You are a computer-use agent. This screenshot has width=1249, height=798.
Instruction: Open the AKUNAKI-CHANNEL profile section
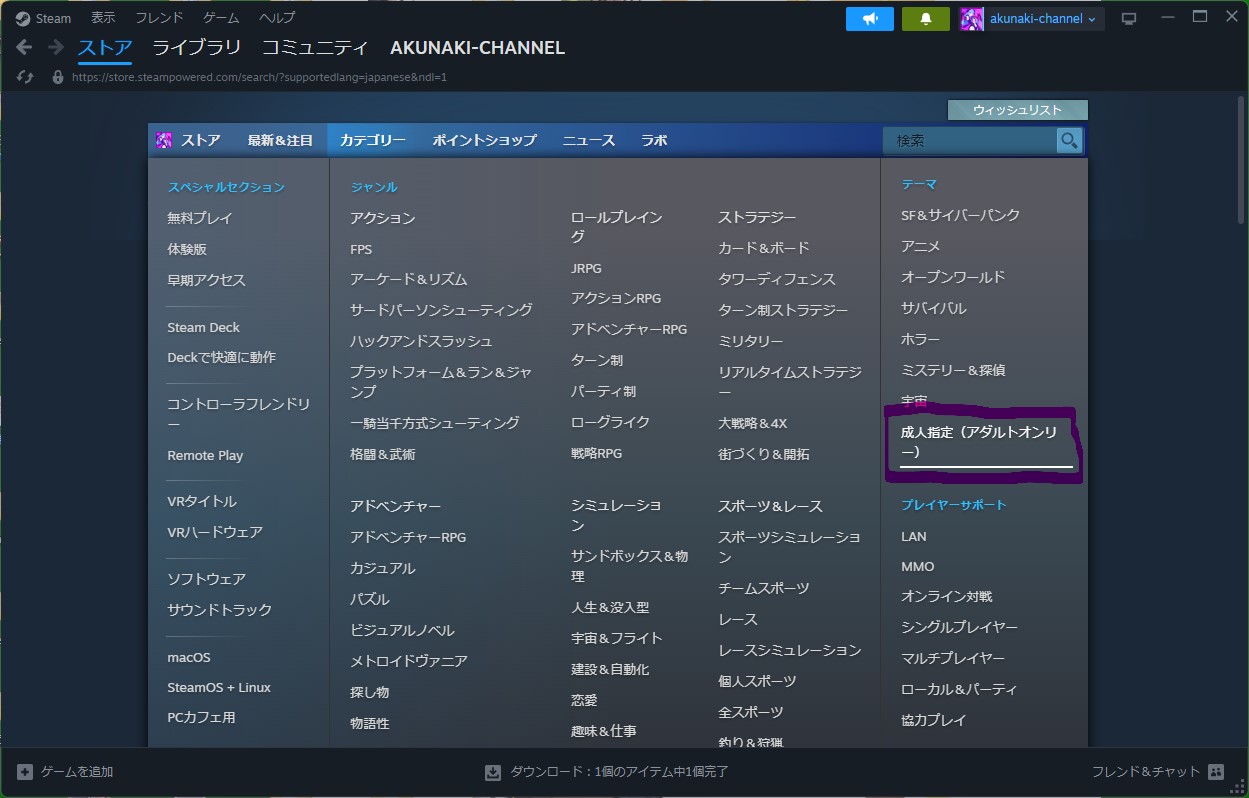[x=477, y=47]
